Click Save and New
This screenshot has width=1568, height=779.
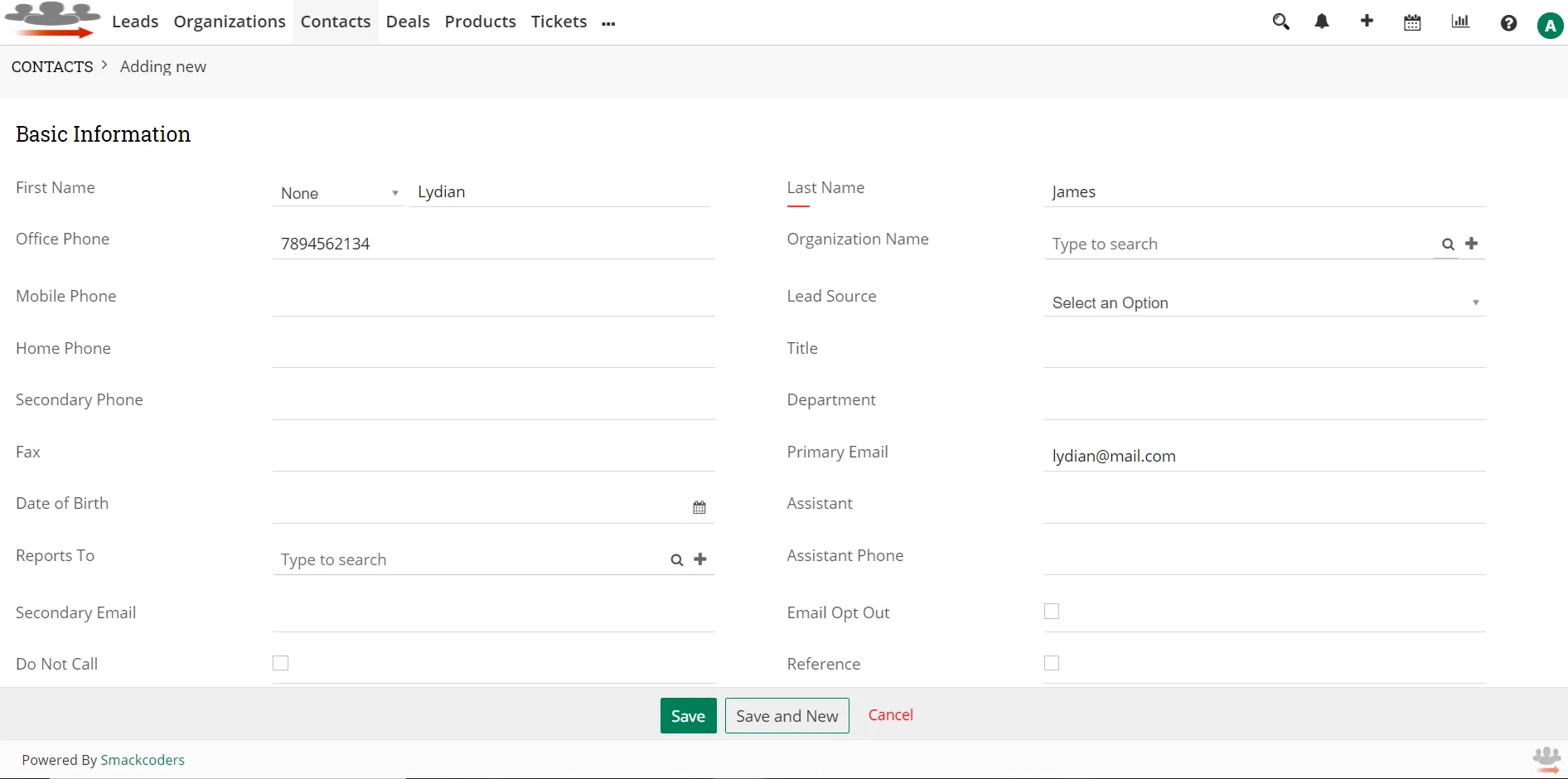(x=786, y=715)
